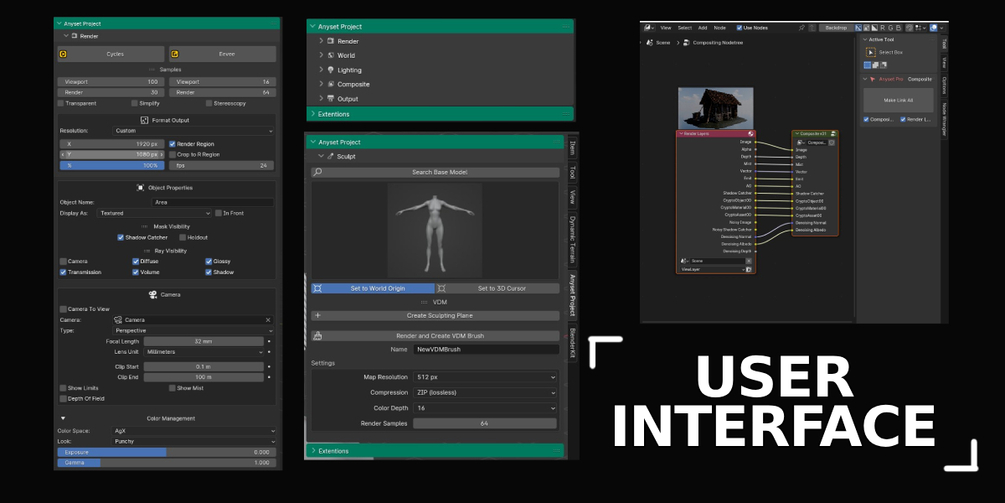Enable the Transparent checkbox
The height and width of the screenshot is (503, 1005).
(x=62, y=103)
